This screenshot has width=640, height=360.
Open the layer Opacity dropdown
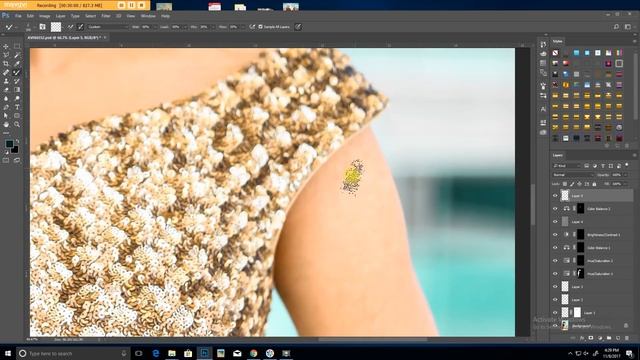tap(626, 175)
